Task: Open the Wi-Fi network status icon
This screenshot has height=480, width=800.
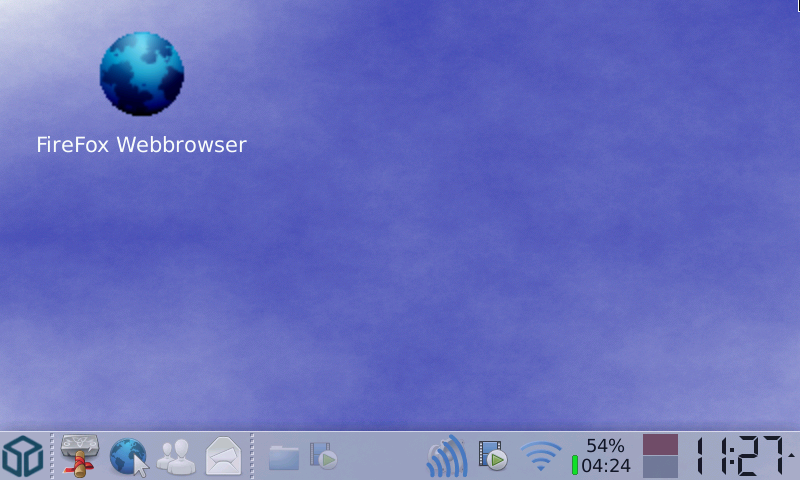Action: [541, 457]
